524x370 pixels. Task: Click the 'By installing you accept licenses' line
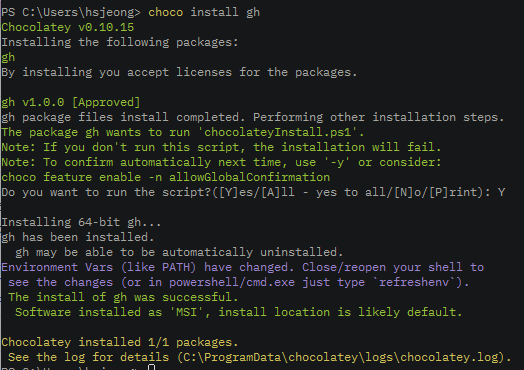(x=179, y=73)
